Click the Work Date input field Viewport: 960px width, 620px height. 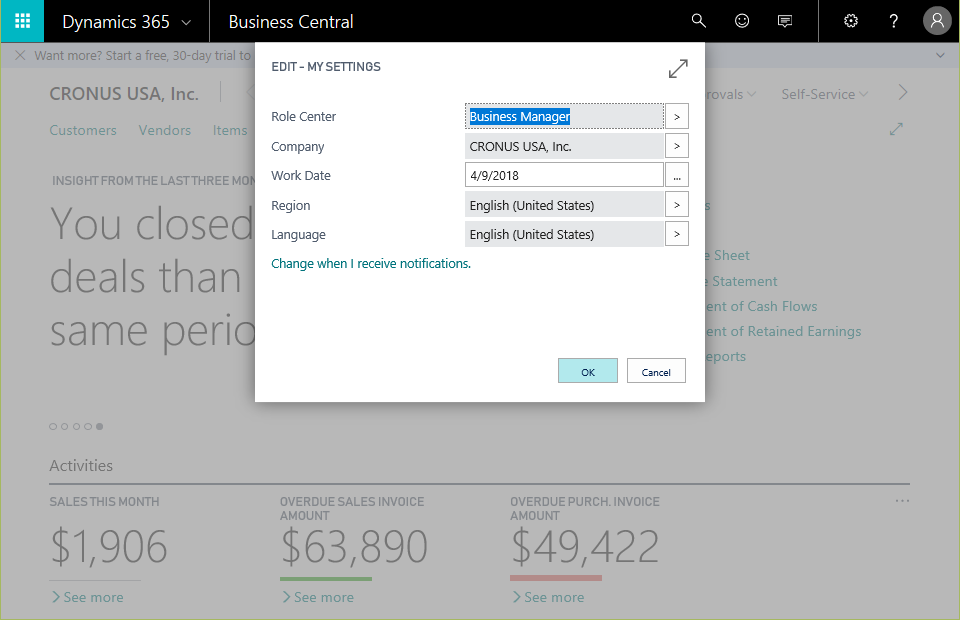click(564, 175)
